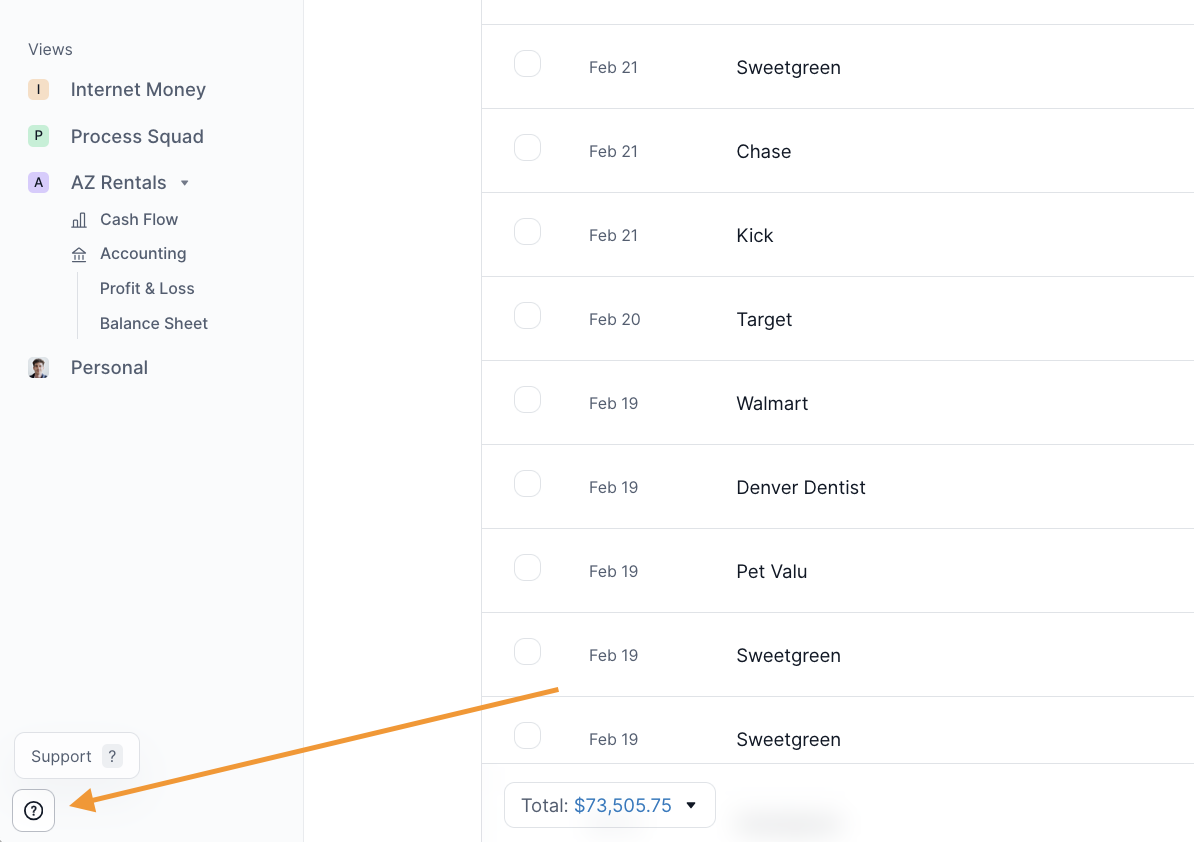Open the Kick transaction row
Image resolution: width=1194 pixels, height=842 pixels.
755,236
